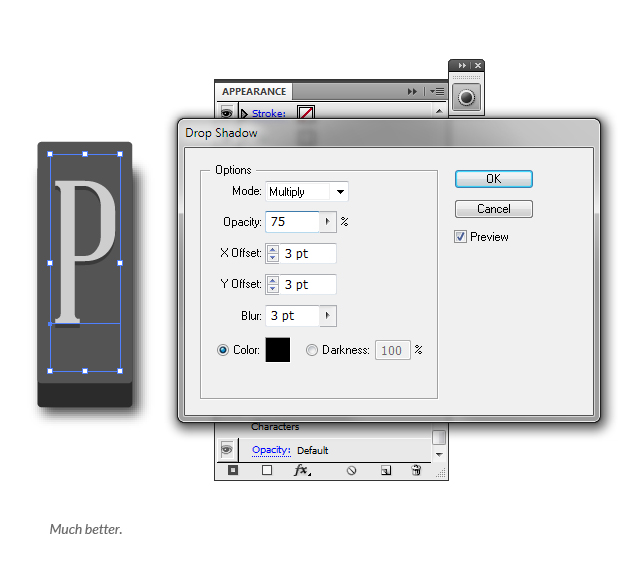Click Cancel in Drop Shadow dialog

[494, 209]
